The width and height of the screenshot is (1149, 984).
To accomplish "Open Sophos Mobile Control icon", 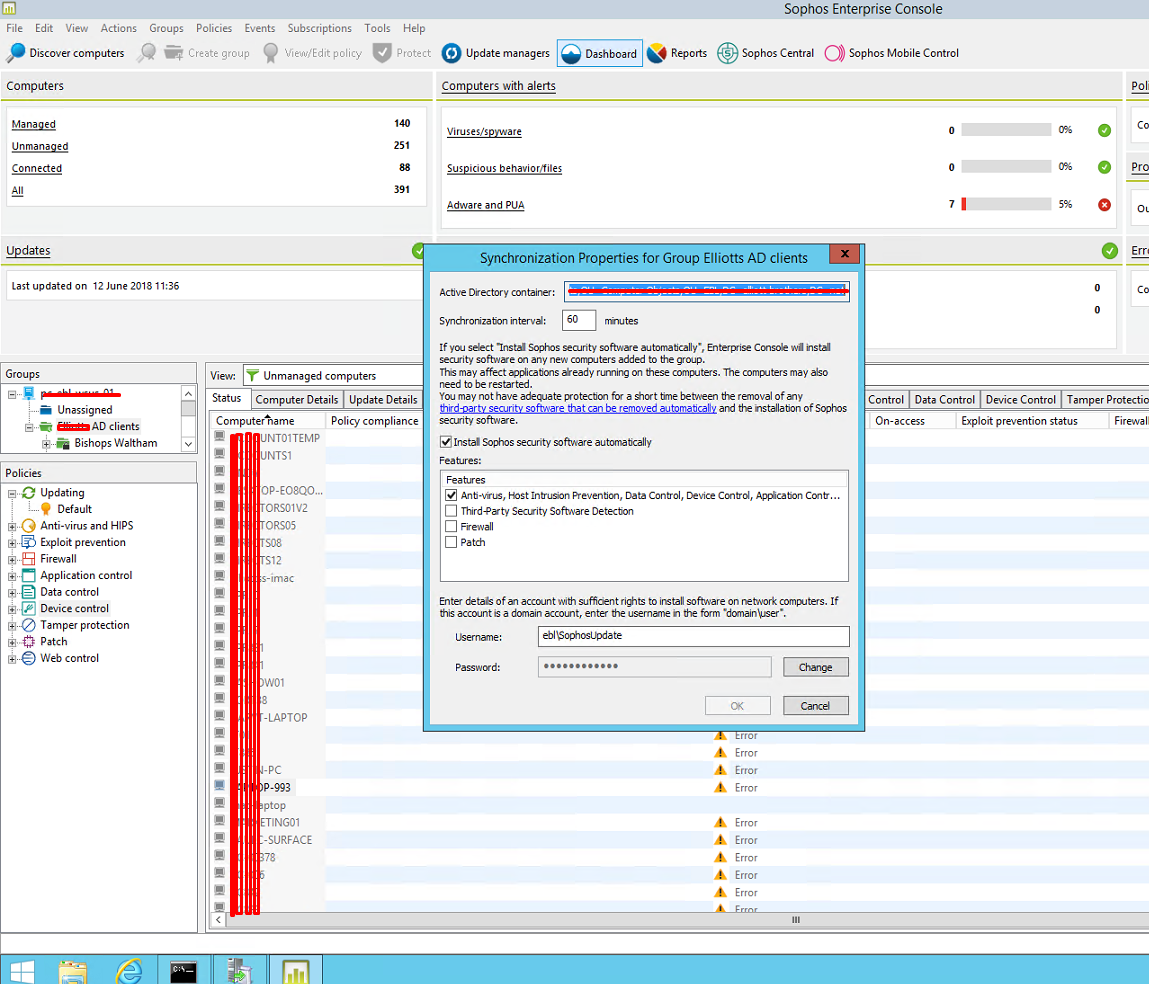I will [835, 53].
